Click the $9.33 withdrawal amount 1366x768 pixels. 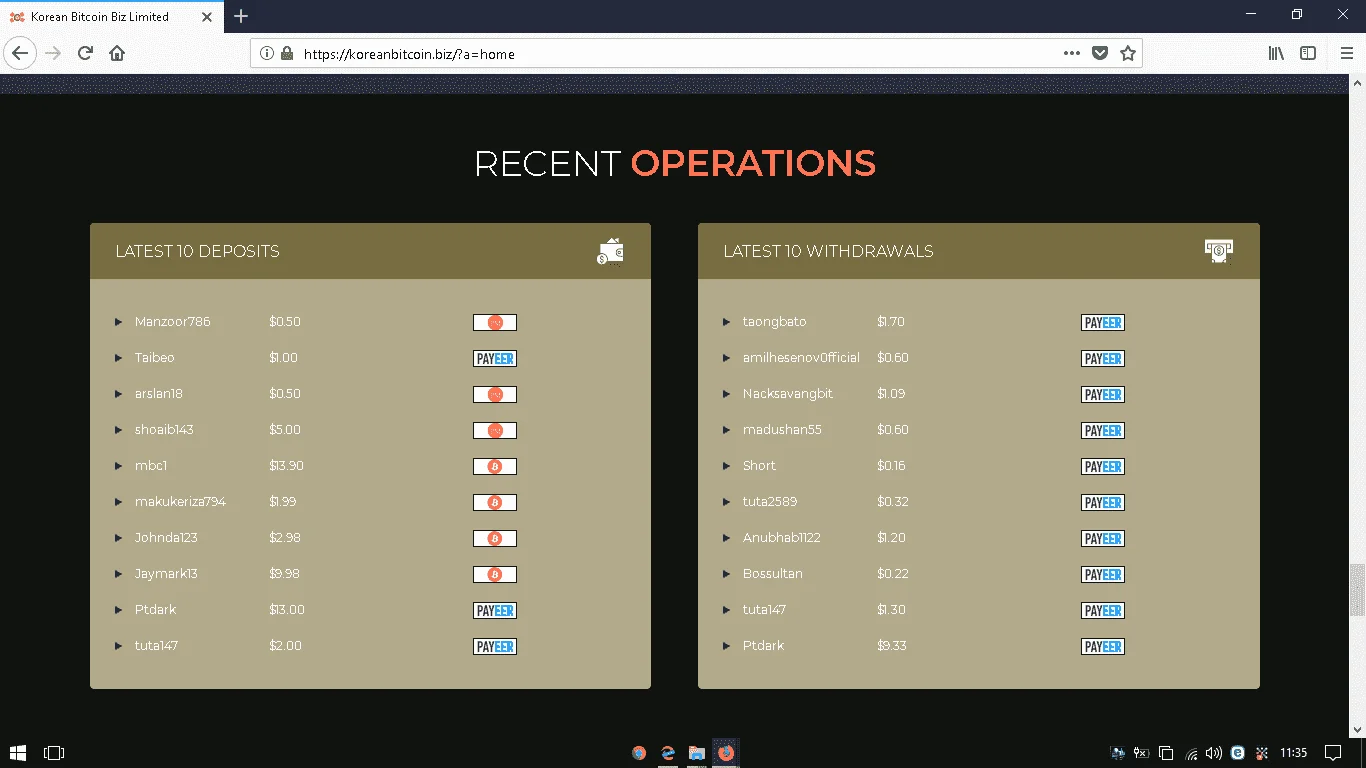[x=892, y=646]
